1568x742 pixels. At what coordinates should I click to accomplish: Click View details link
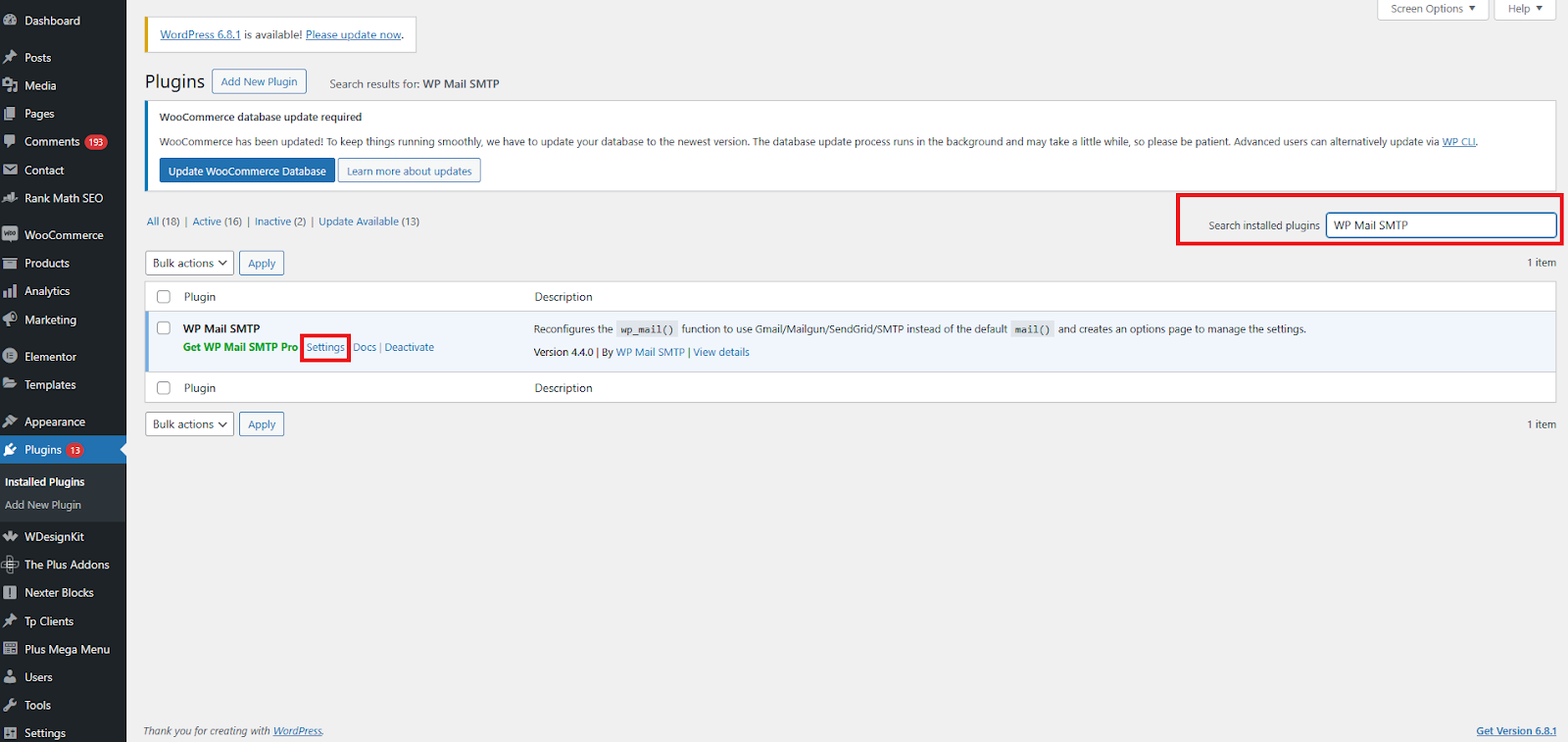pos(721,352)
